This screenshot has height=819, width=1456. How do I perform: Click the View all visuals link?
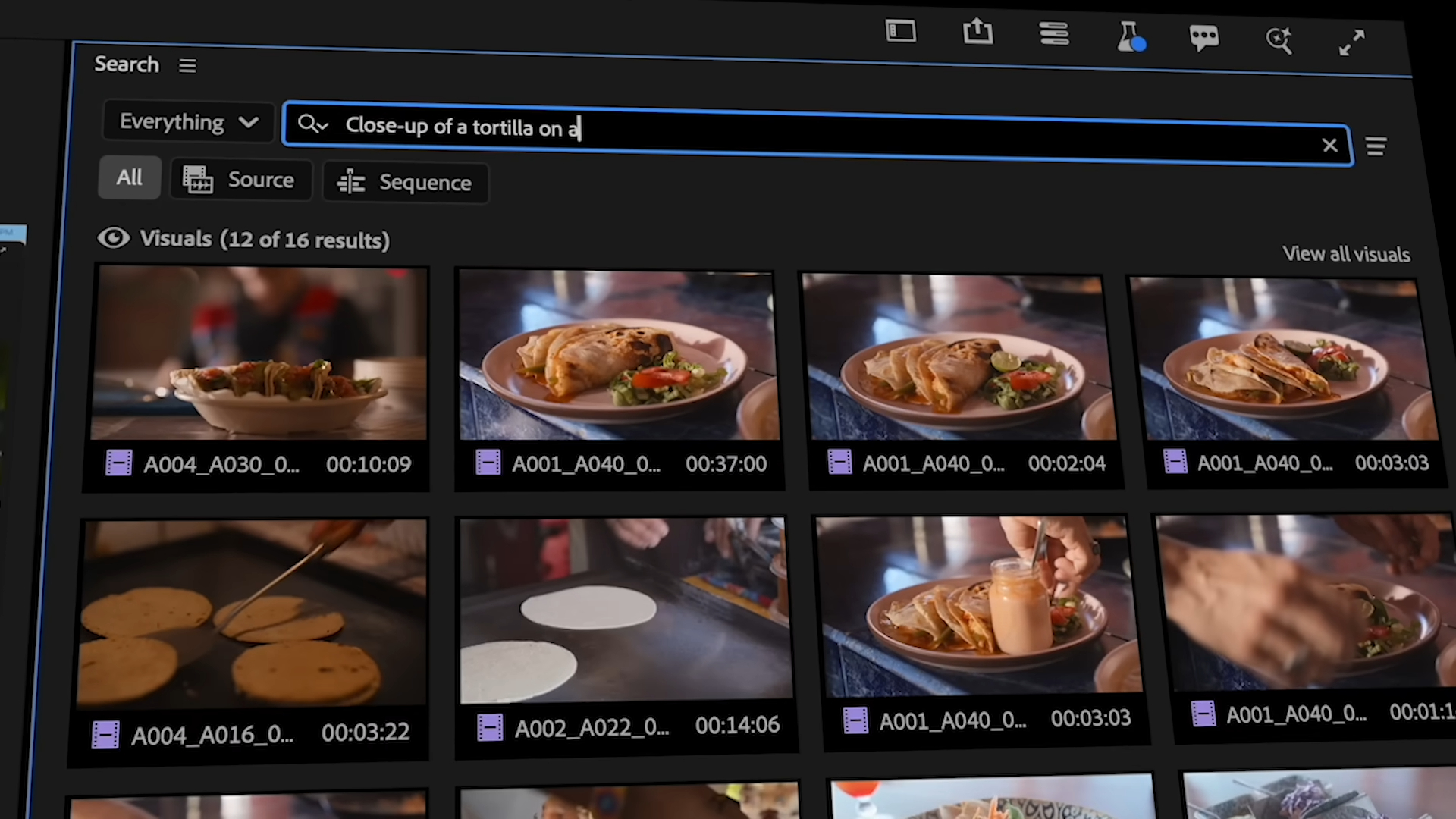(1345, 254)
